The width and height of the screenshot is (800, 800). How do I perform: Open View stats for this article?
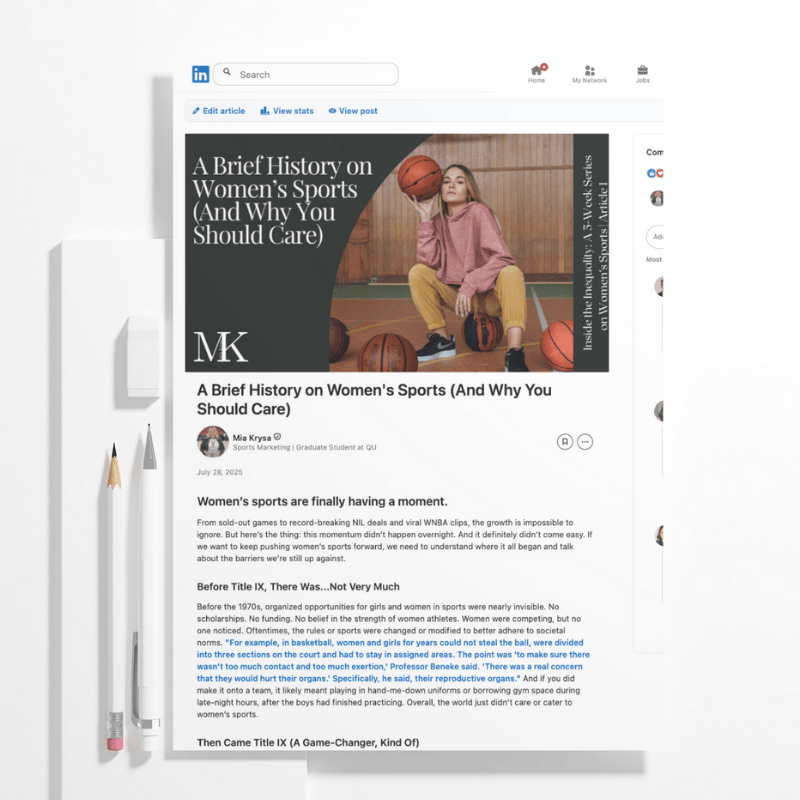(x=287, y=111)
